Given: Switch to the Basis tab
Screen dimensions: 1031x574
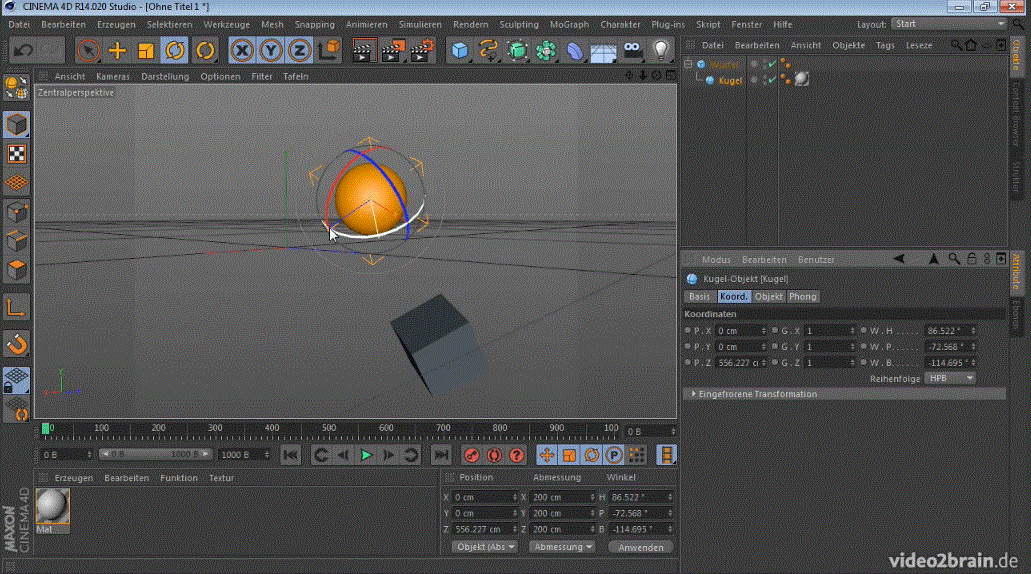Looking at the screenshot, I should pyautogui.click(x=700, y=297).
